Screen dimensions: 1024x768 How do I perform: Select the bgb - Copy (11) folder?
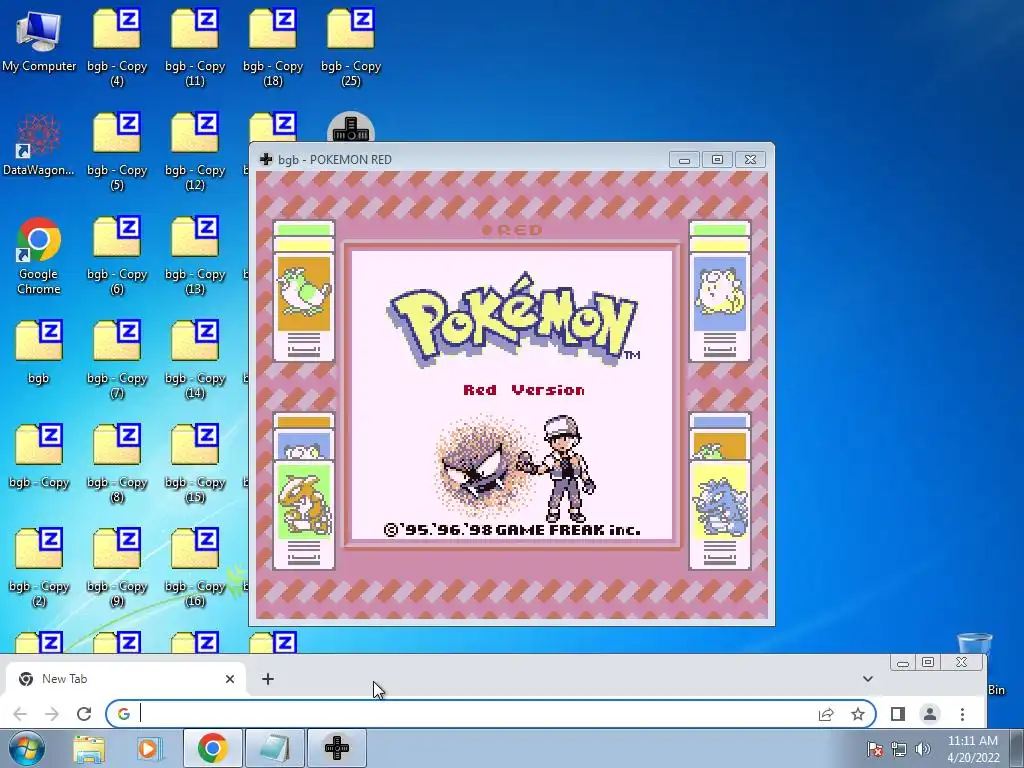[x=195, y=47]
